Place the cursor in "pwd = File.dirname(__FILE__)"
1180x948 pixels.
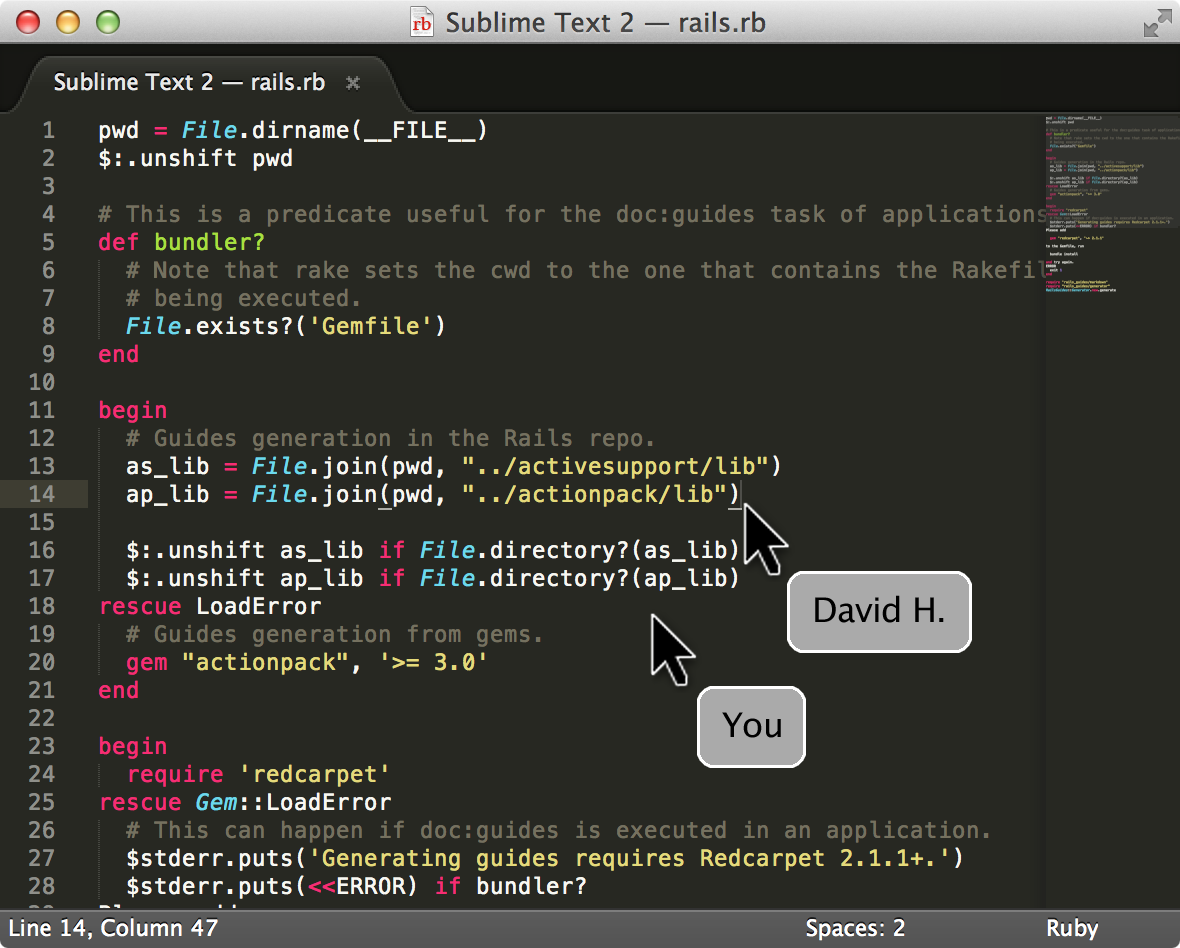[293, 131]
